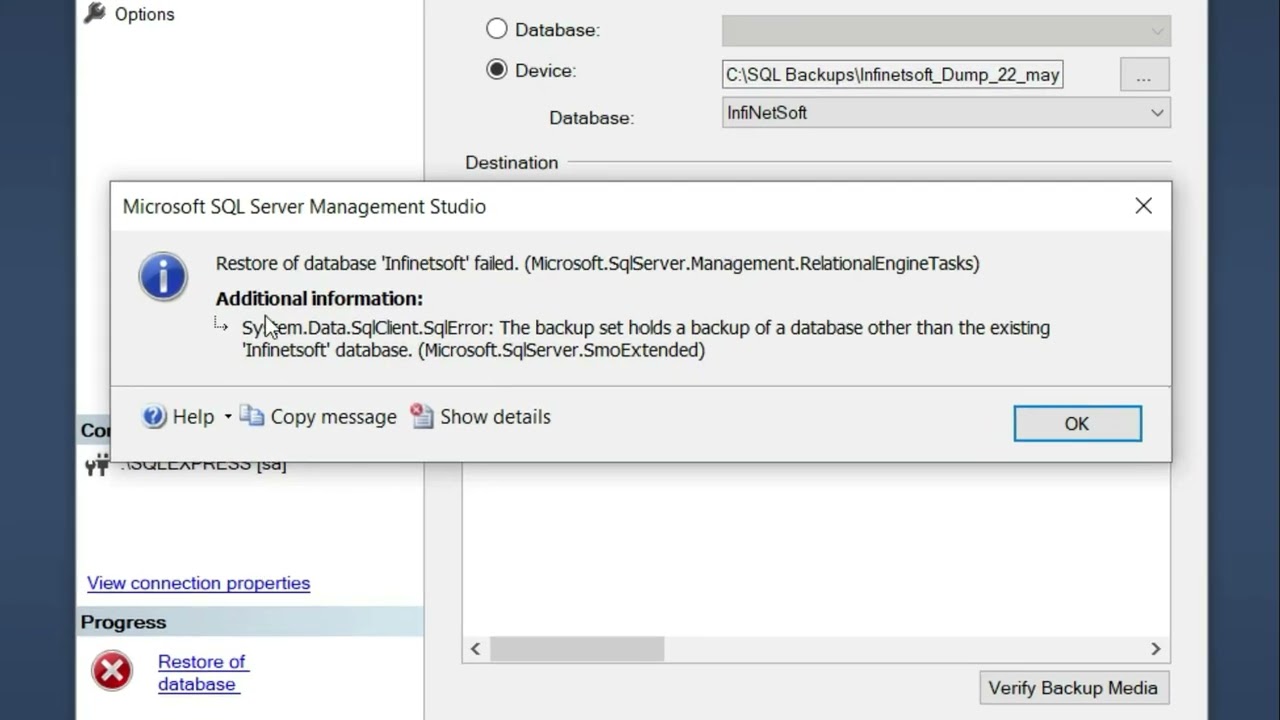Click the Verify Backup Media button
Screen dimensions: 1280x720
pyautogui.click(x=1073, y=688)
